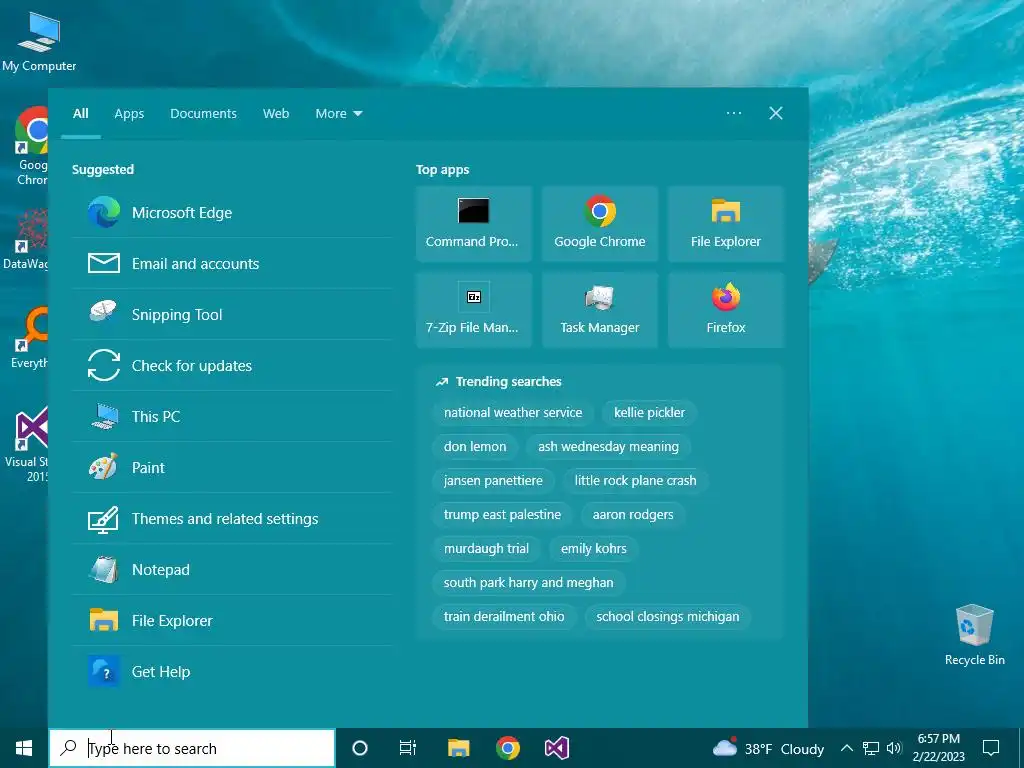Open Task View on taskbar
The height and width of the screenshot is (768, 1024).
(x=408, y=748)
